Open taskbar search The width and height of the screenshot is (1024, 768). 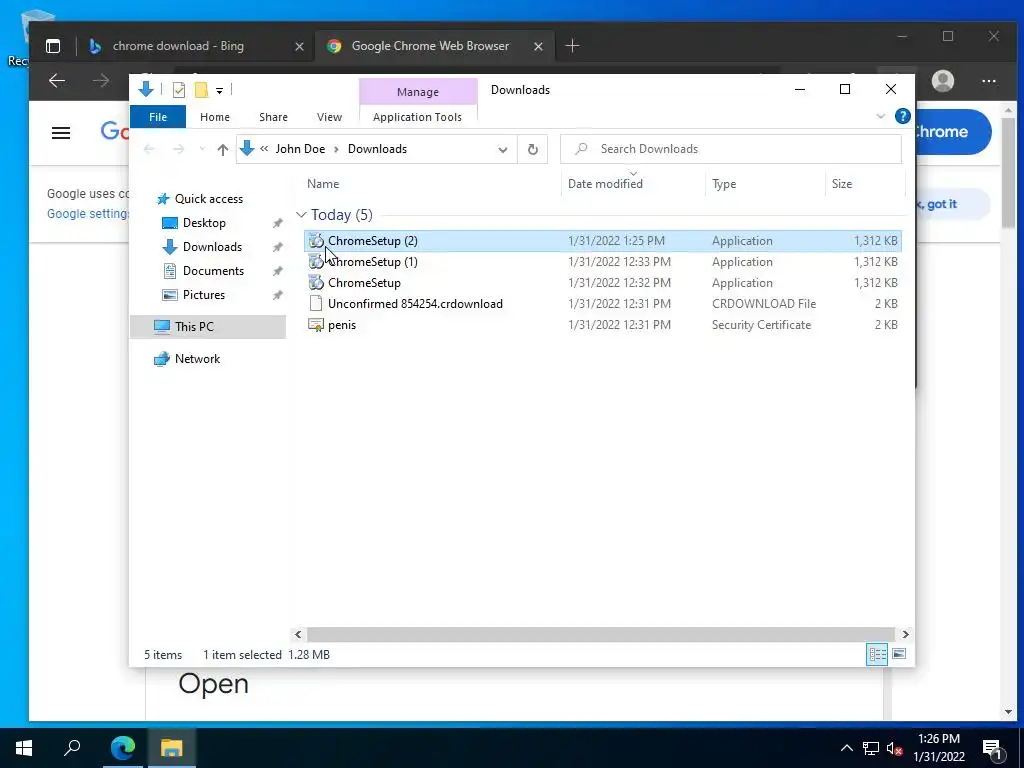point(72,747)
